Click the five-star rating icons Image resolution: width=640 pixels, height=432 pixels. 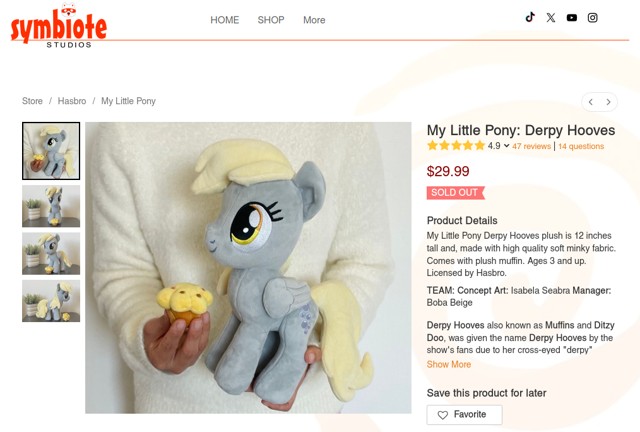pos(456,146)
